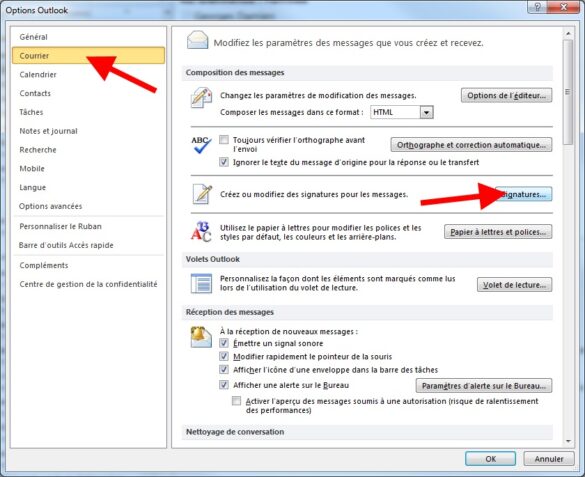Click the vertical scrollbar thumb

[568, 92]
